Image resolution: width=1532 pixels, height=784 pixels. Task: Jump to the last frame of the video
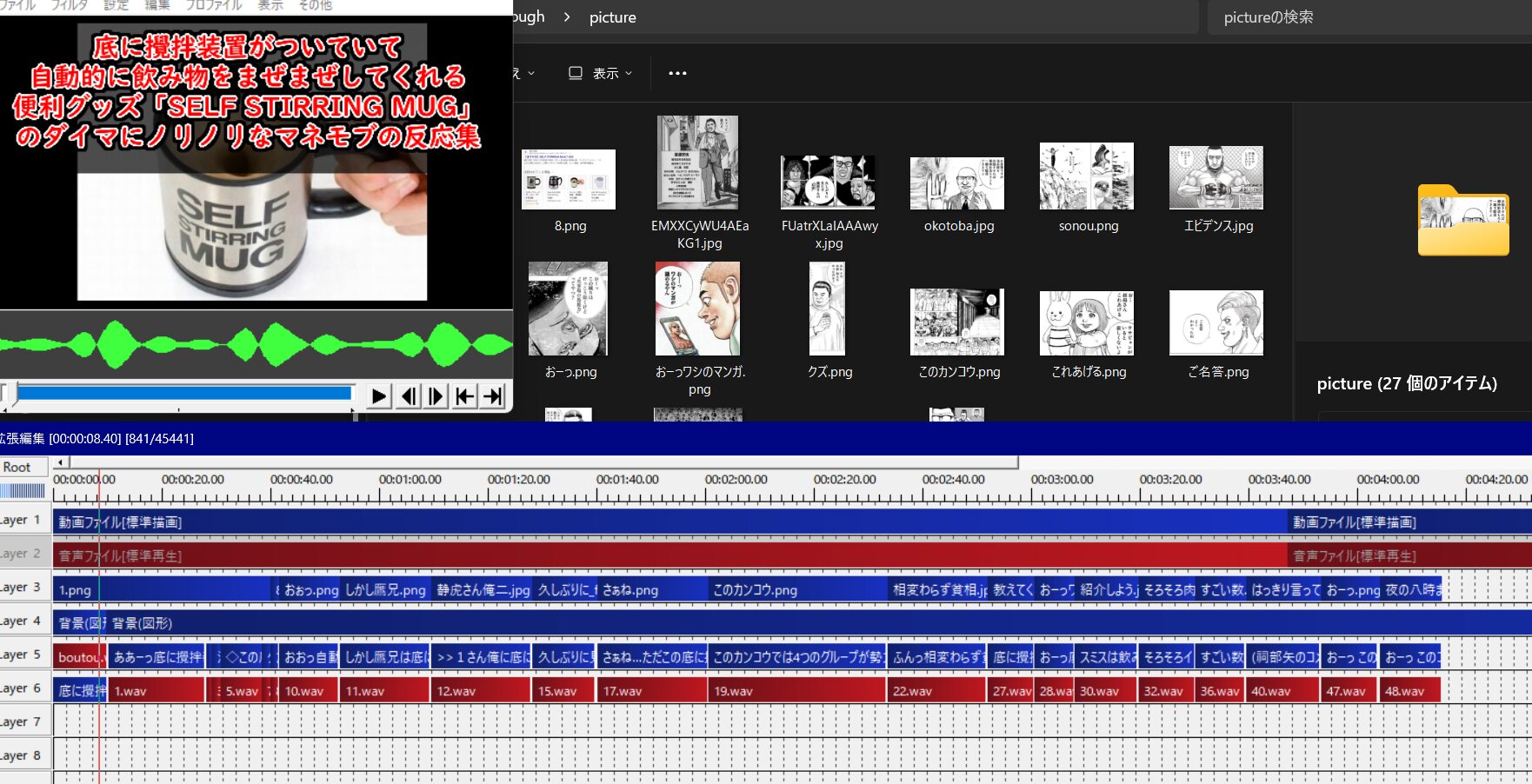click(x=493, y=396)
